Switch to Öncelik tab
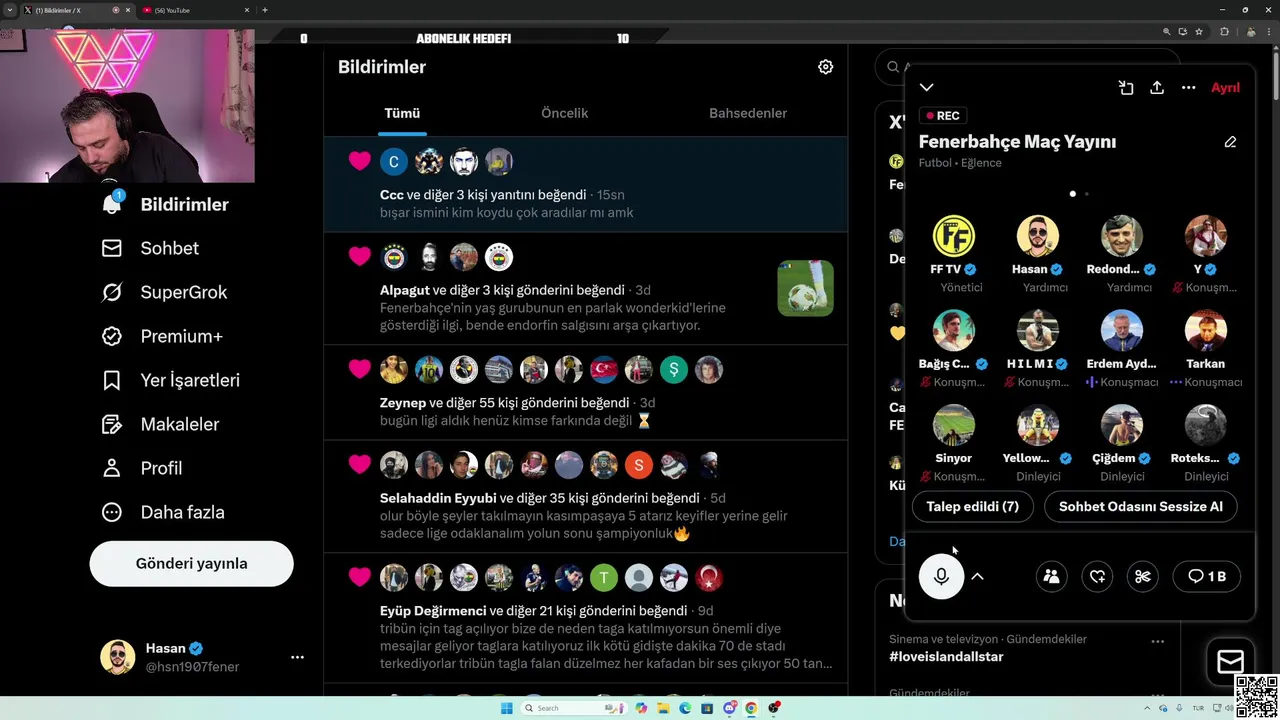 coord(564,113)
